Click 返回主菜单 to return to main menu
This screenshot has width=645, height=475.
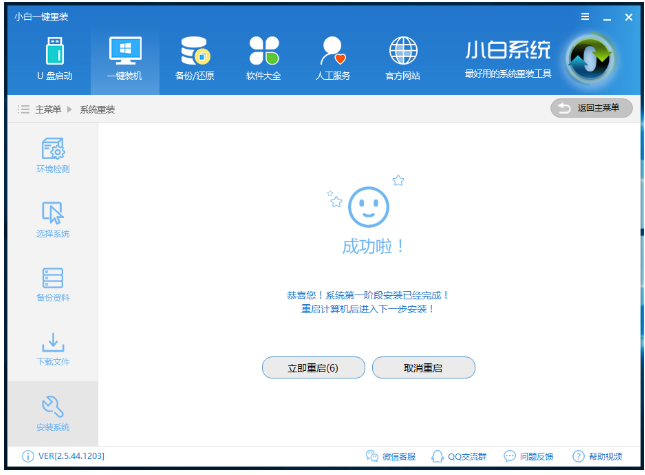pyautogui.click(x=592, y=108)
